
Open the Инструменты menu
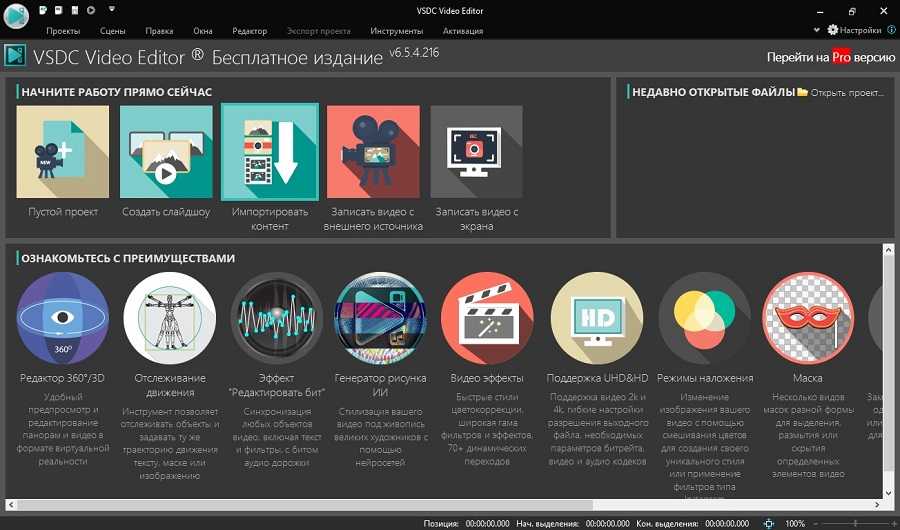(396, 31)
